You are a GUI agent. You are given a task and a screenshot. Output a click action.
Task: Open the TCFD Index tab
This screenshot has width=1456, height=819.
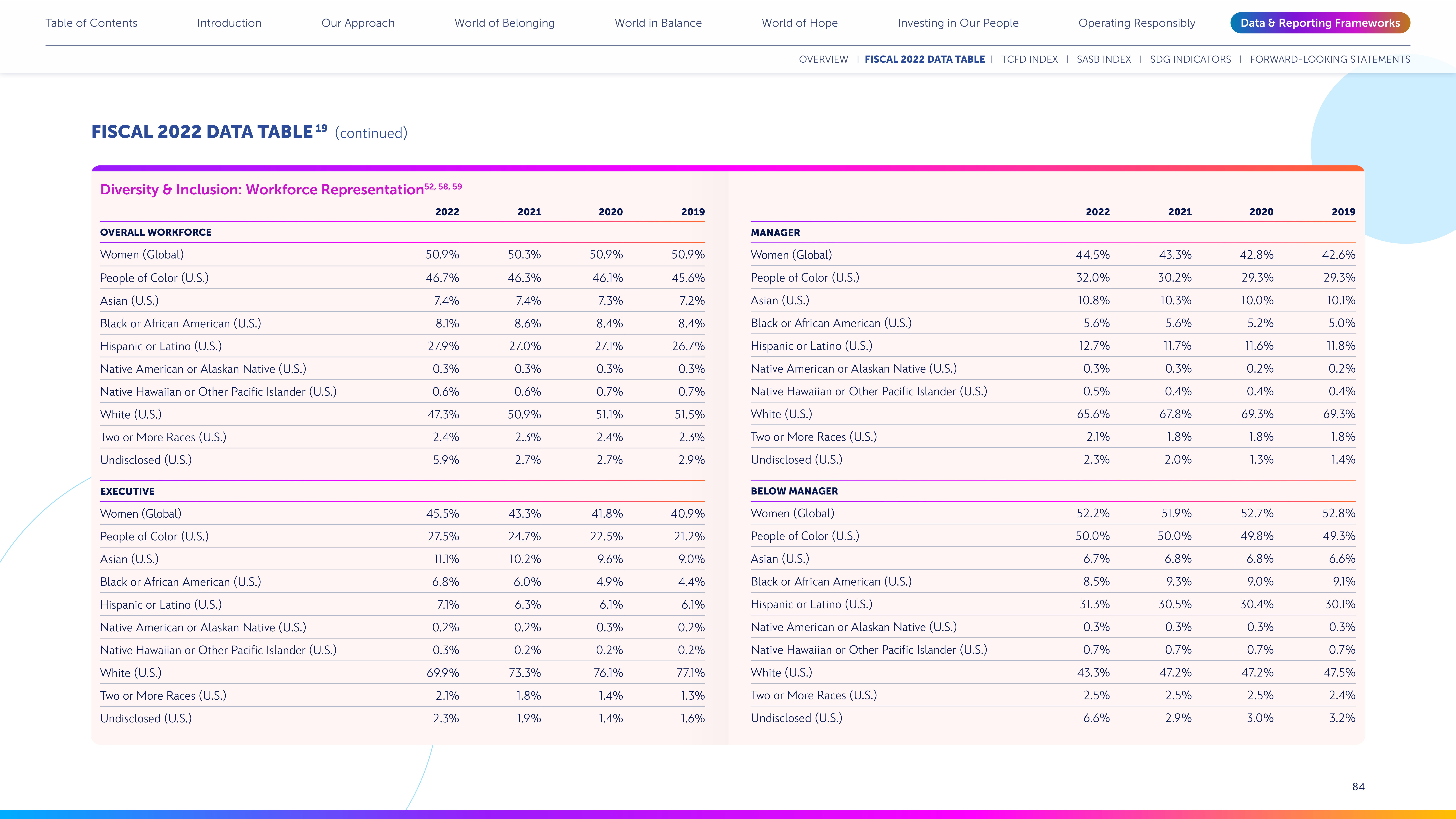tap(1029, 59)
